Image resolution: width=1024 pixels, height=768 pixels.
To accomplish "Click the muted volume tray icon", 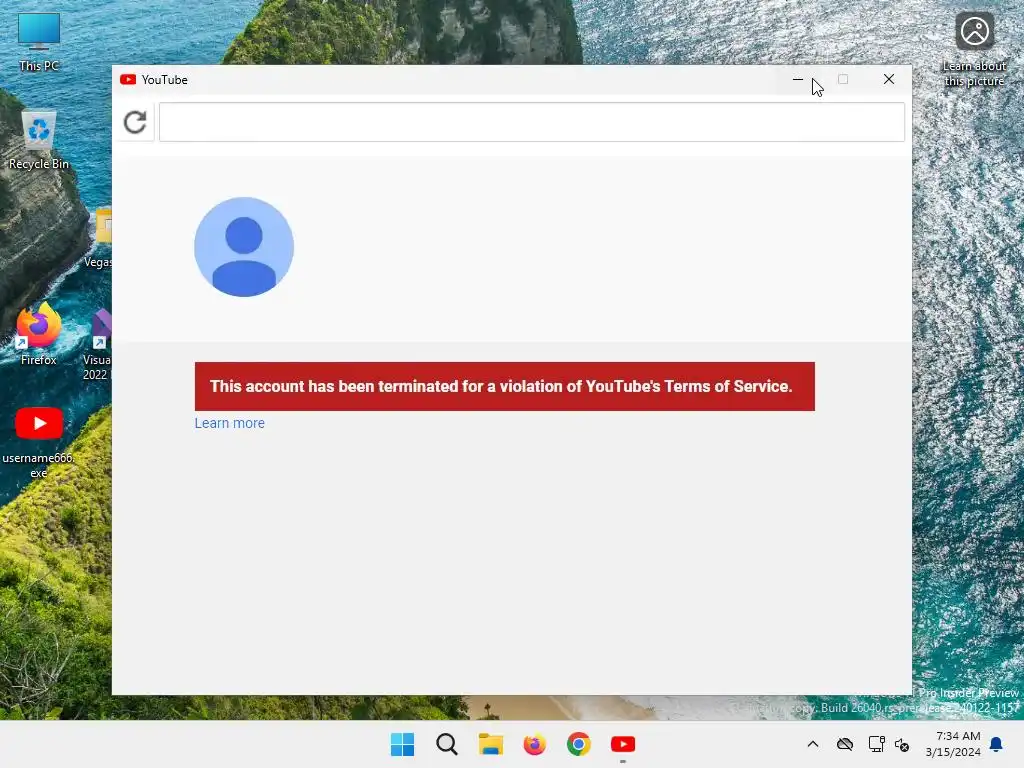I will coord(903,744).
